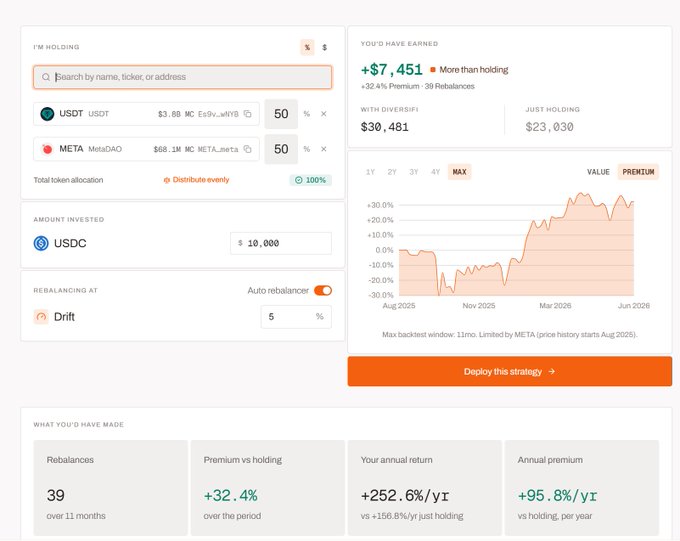
Task: Click the USDC coin icon
Action: tap(41, 243)
